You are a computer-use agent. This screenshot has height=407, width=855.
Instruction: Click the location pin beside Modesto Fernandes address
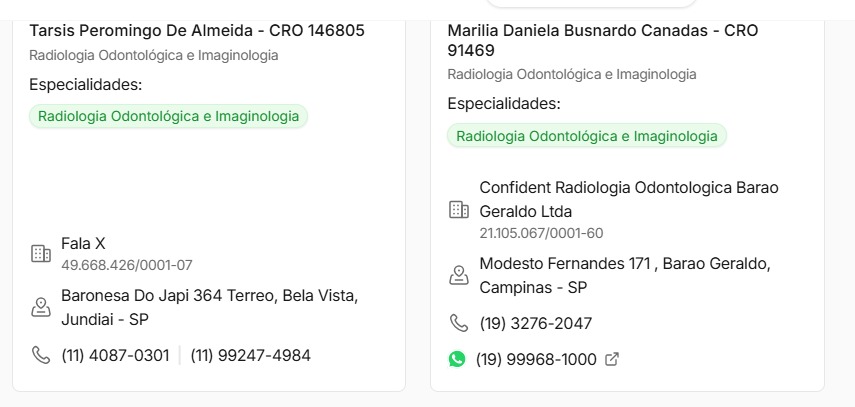pyautogui.click(x=459, y=275)
